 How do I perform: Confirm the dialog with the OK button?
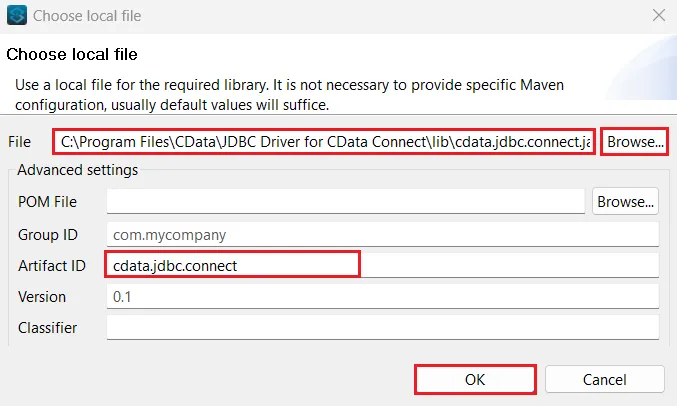(x=475, y=380)
